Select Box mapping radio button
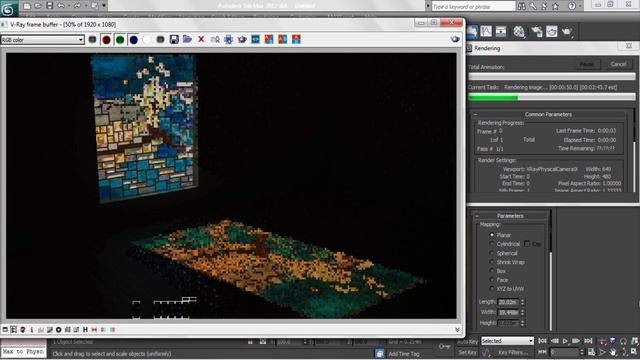Image resolution: width=640 pixels, height=360 pixels. tap(492, 271)
